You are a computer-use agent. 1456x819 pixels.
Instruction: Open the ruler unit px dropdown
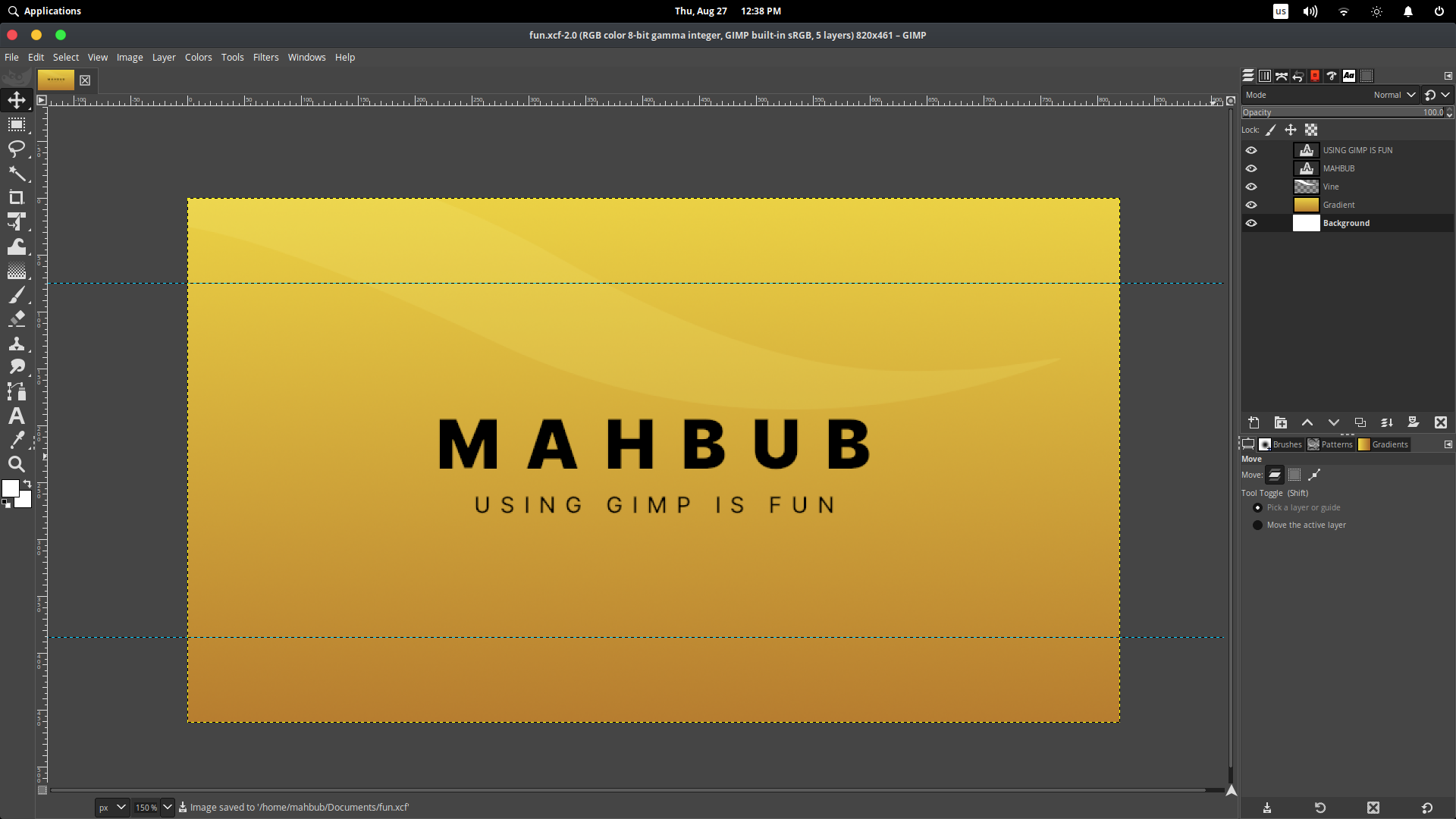coord(111,808)
